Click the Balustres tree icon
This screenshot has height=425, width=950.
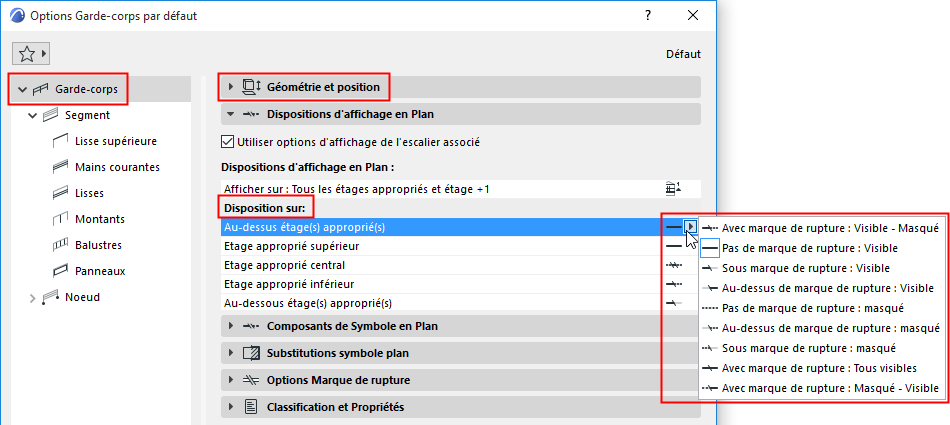(58, 245)
